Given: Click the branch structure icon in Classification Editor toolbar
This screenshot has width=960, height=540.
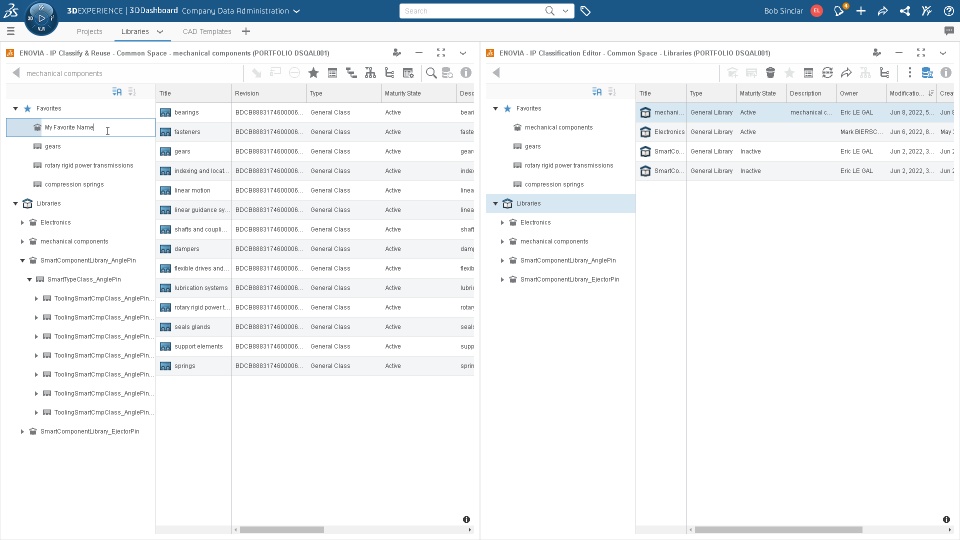Looking at the screenshot, I should coord(884,73).
